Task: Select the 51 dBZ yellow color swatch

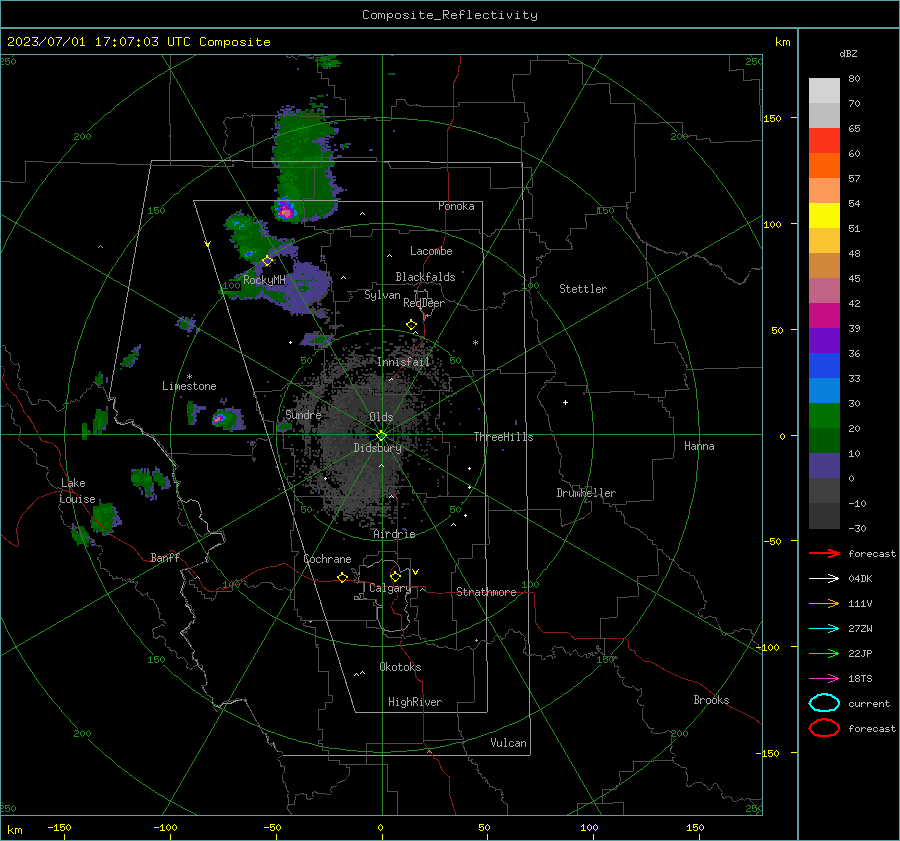Action: click(824, 216)
